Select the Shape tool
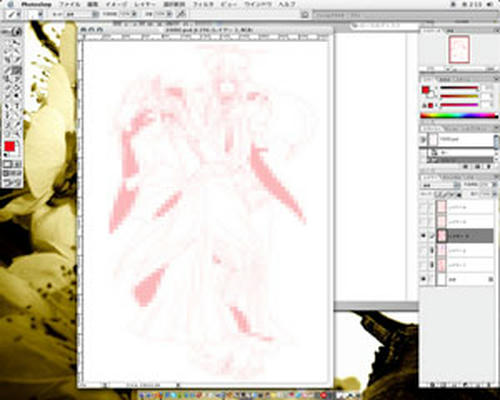The width and height of the screenshot is (500, 400). coord(17,115)
